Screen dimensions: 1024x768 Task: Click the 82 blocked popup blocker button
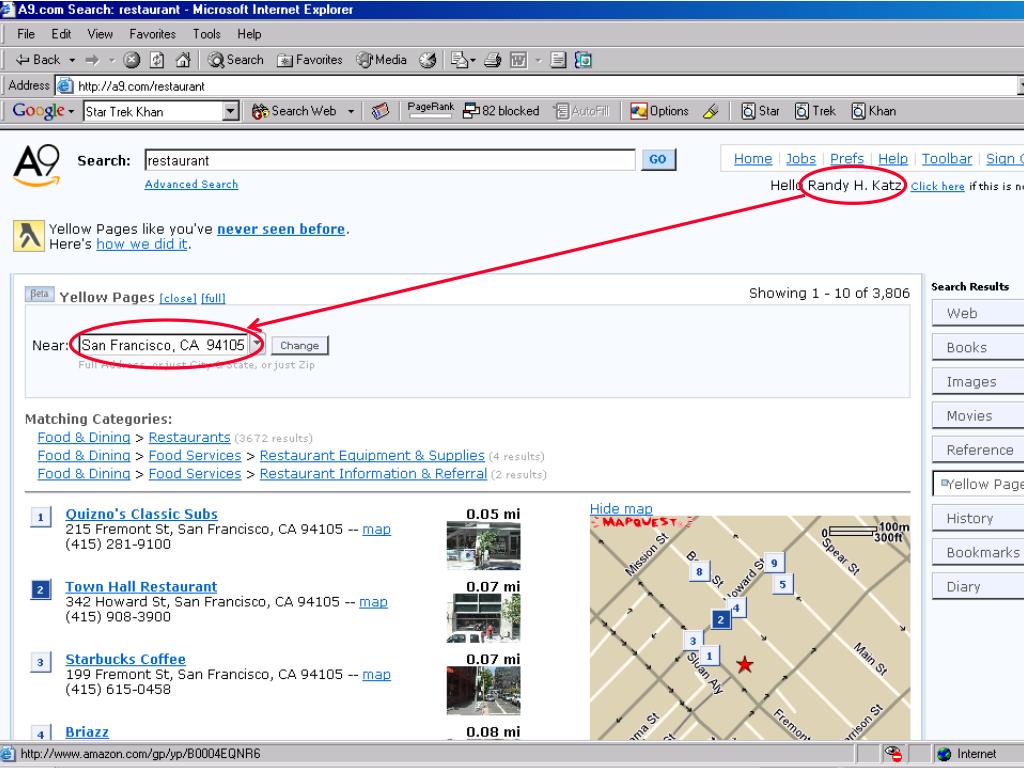[x=501, y=111]
